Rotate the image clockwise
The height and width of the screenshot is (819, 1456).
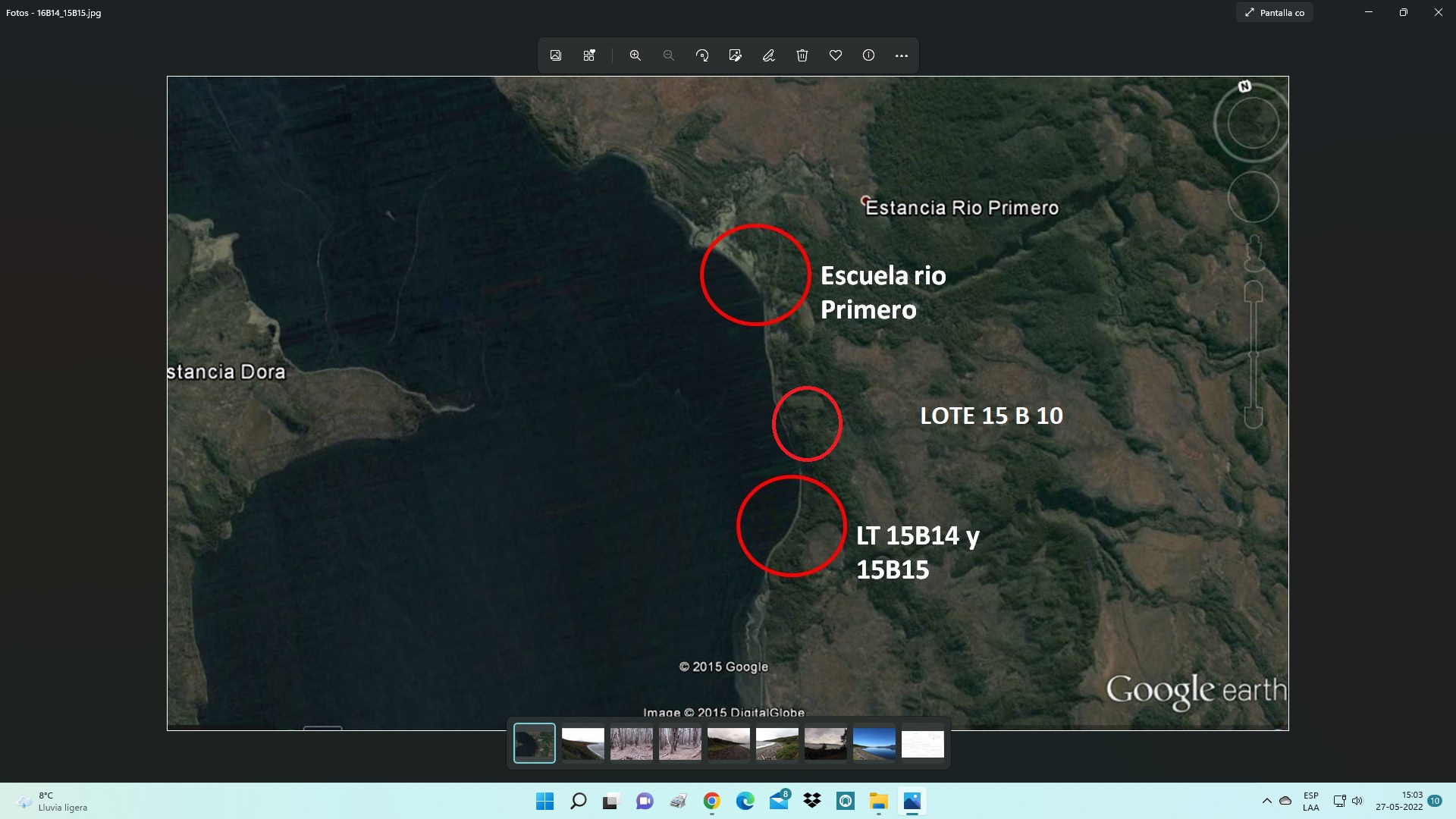click(x=702, y=55)
